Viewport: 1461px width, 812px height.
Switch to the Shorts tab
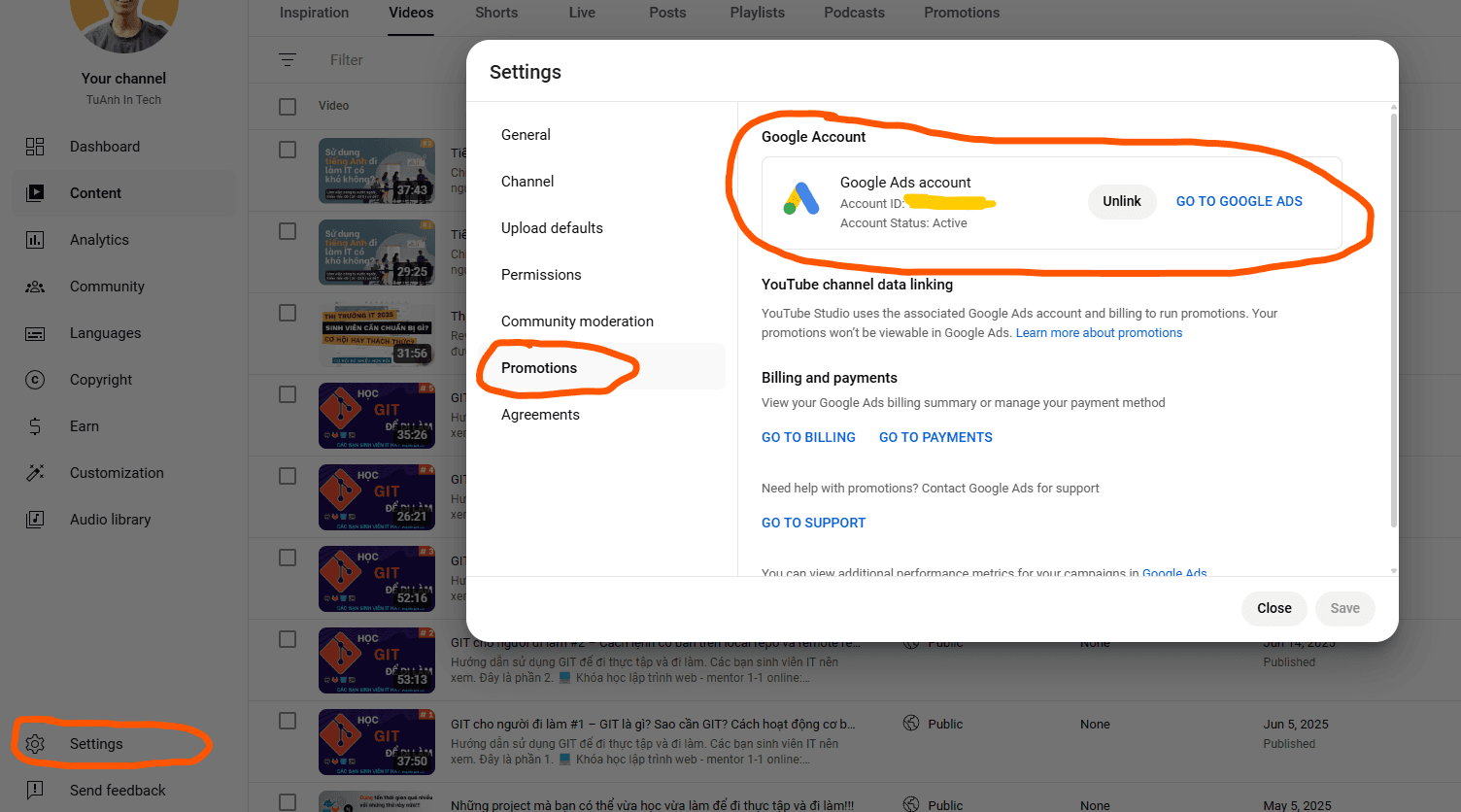coord(495,13)
